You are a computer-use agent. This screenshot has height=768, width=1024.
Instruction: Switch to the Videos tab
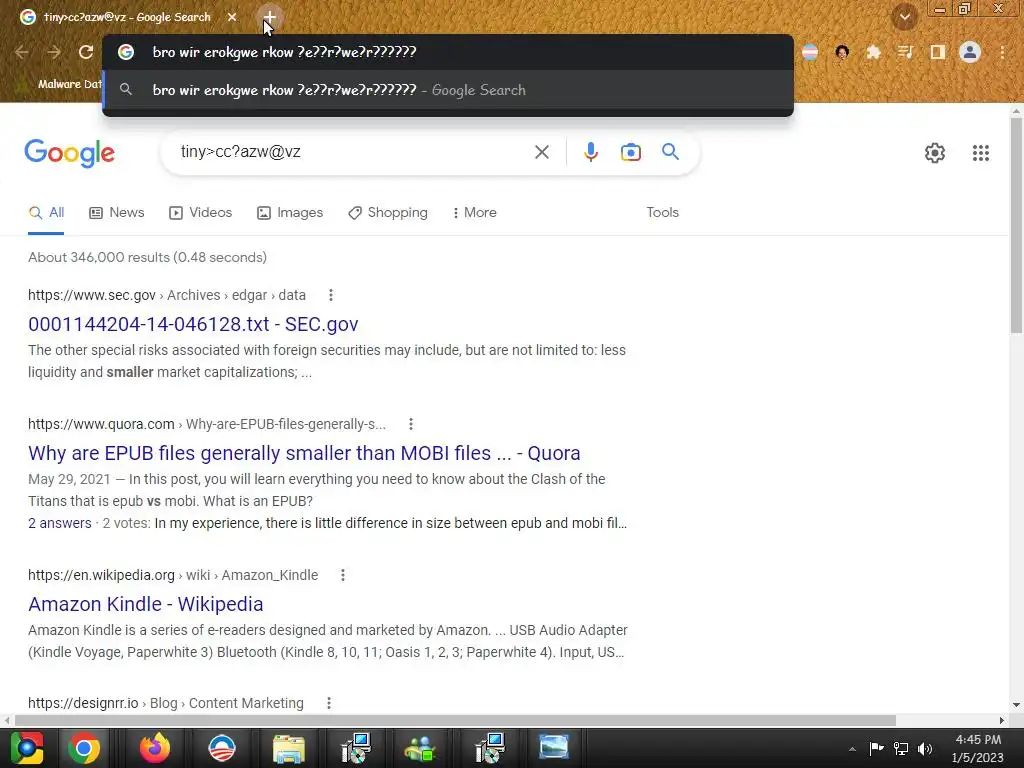coord(200,212)
